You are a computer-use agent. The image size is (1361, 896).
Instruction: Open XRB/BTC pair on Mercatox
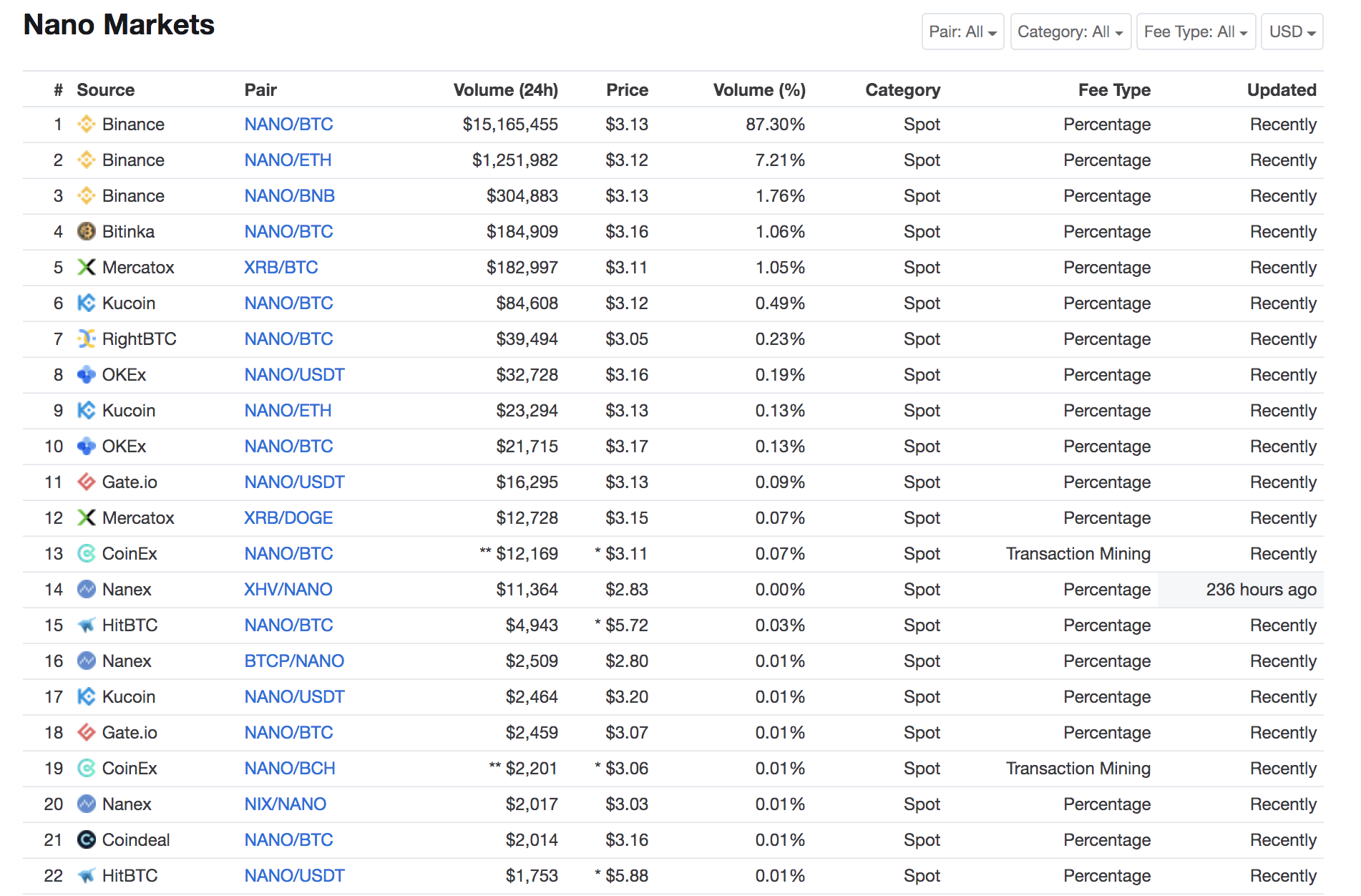[281, 268]
